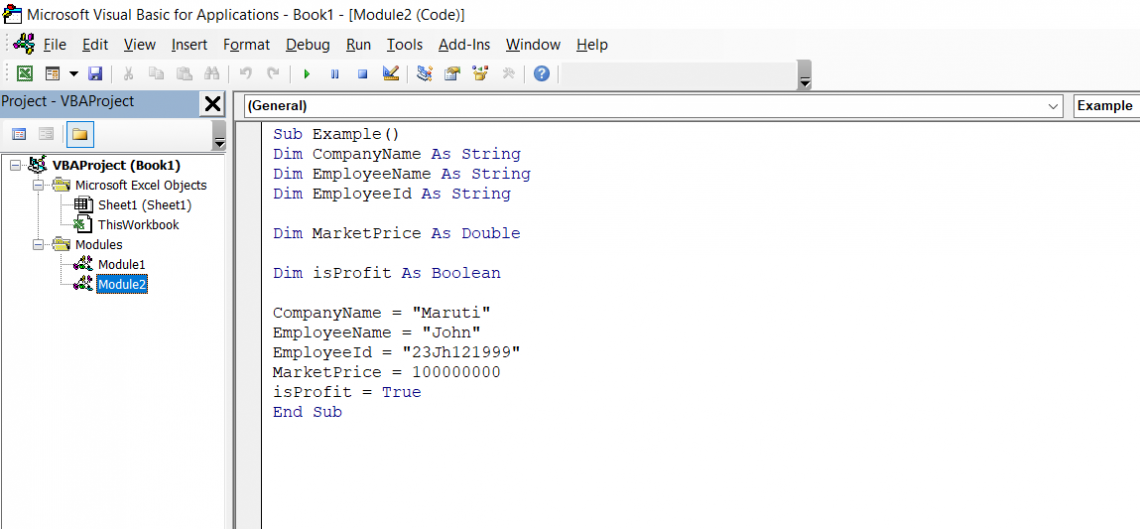Screen dimensions: 1140x529
Task: Collapse the VBAProject (Book1) tree node
Action: [x=15, y=165]
